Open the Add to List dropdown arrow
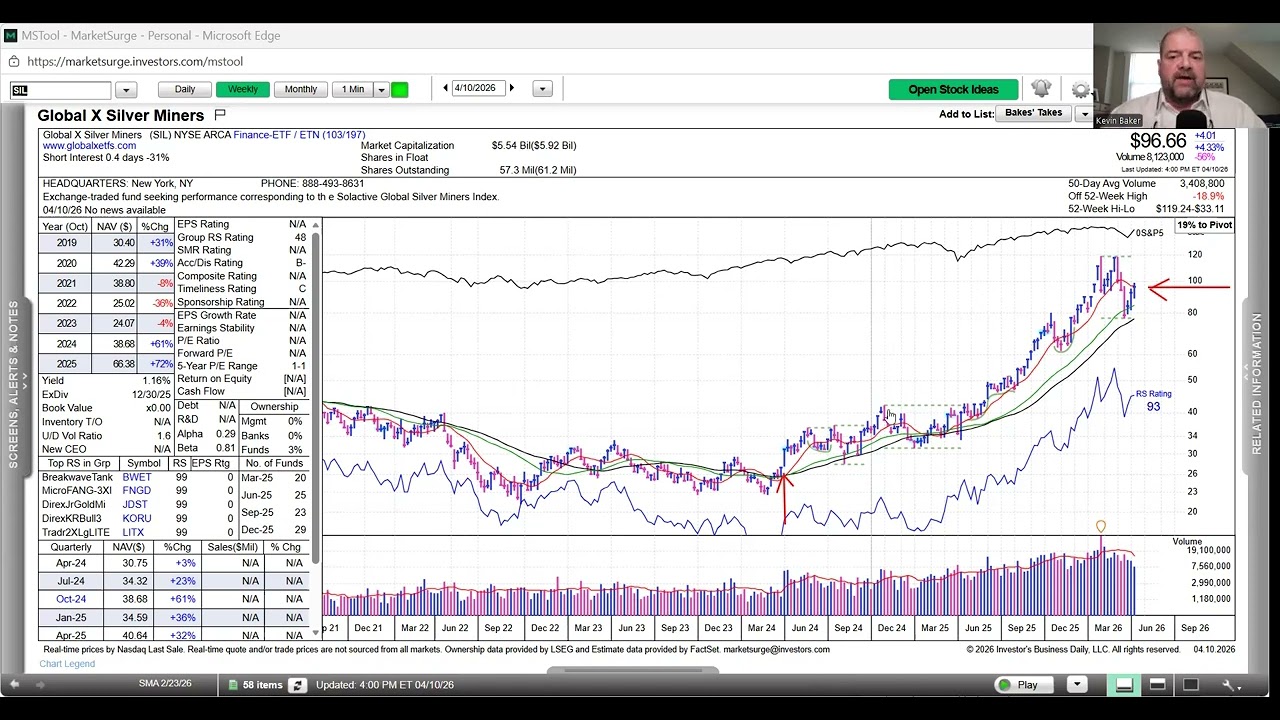 coord(1084,114)
